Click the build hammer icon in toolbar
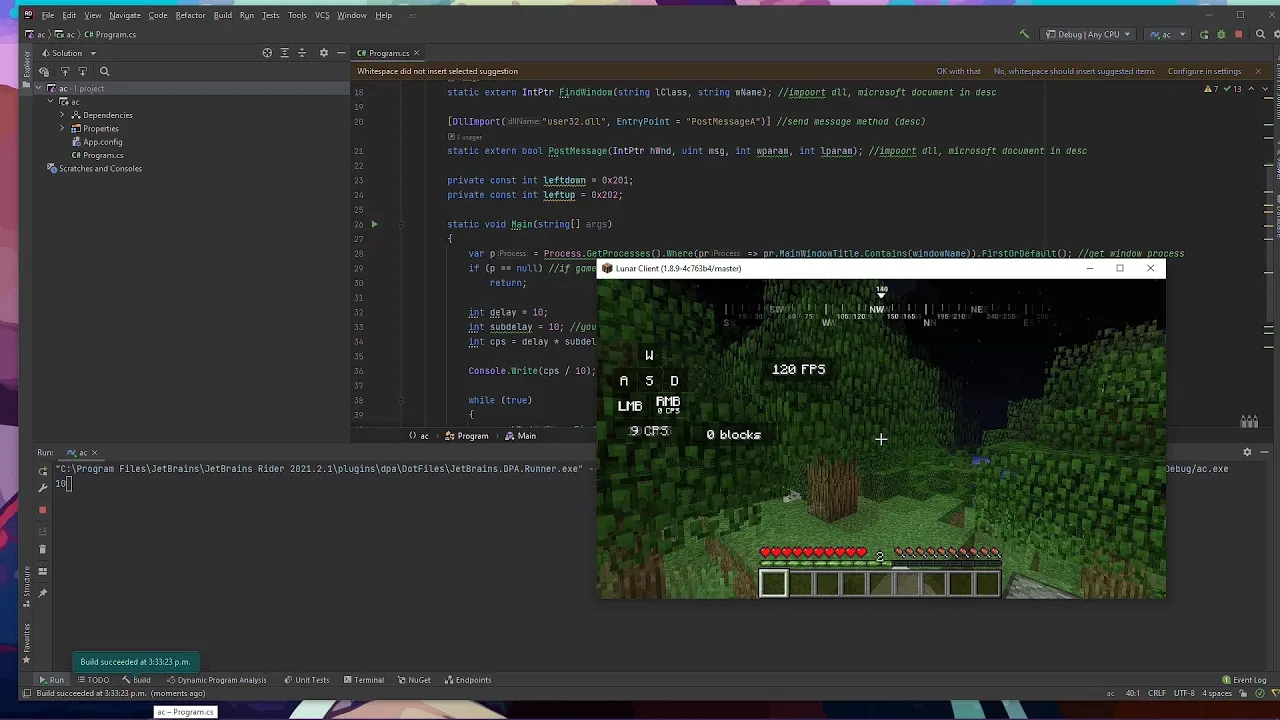This screenshot has height=720, width=1280. 1023,34
